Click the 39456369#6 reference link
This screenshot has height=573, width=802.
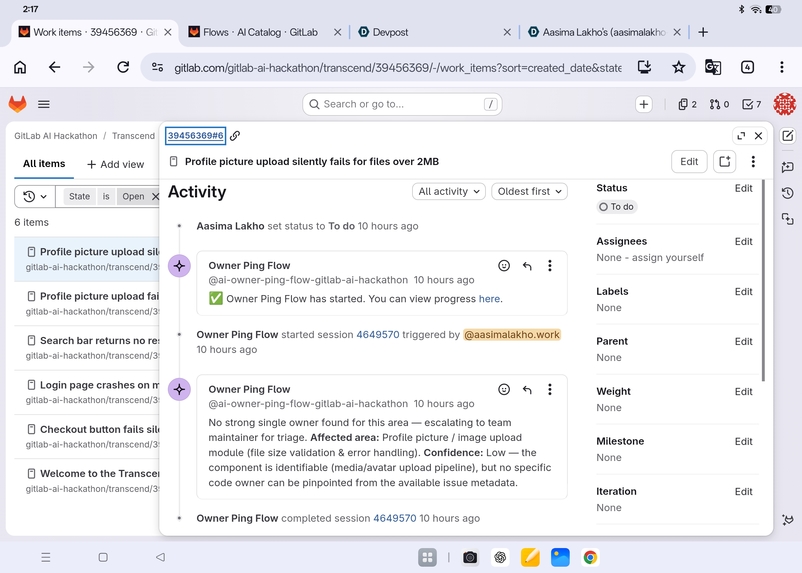coord(195,136)
